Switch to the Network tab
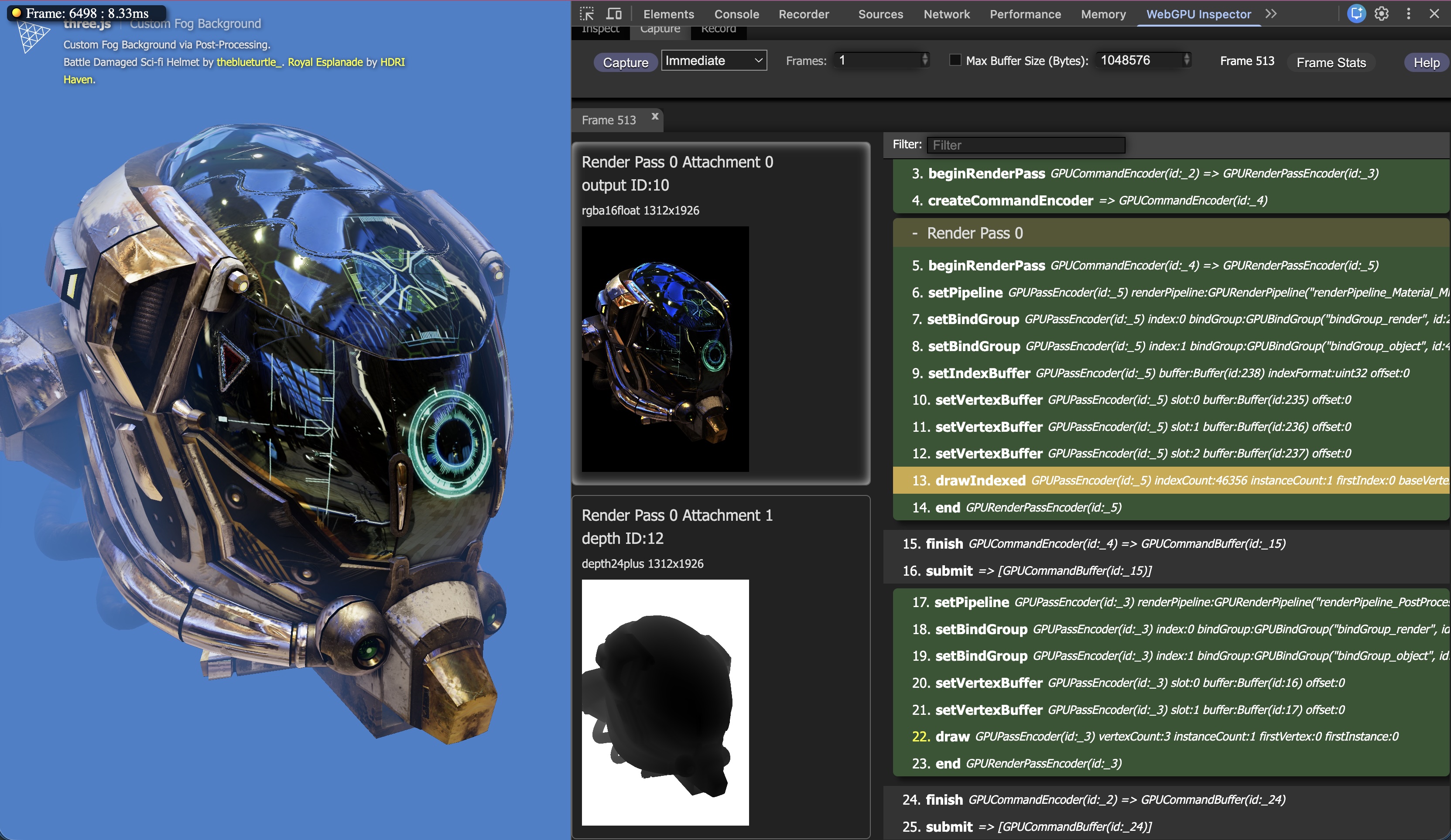This screenshot has width=1451, height=840. [x=946, y=14]
